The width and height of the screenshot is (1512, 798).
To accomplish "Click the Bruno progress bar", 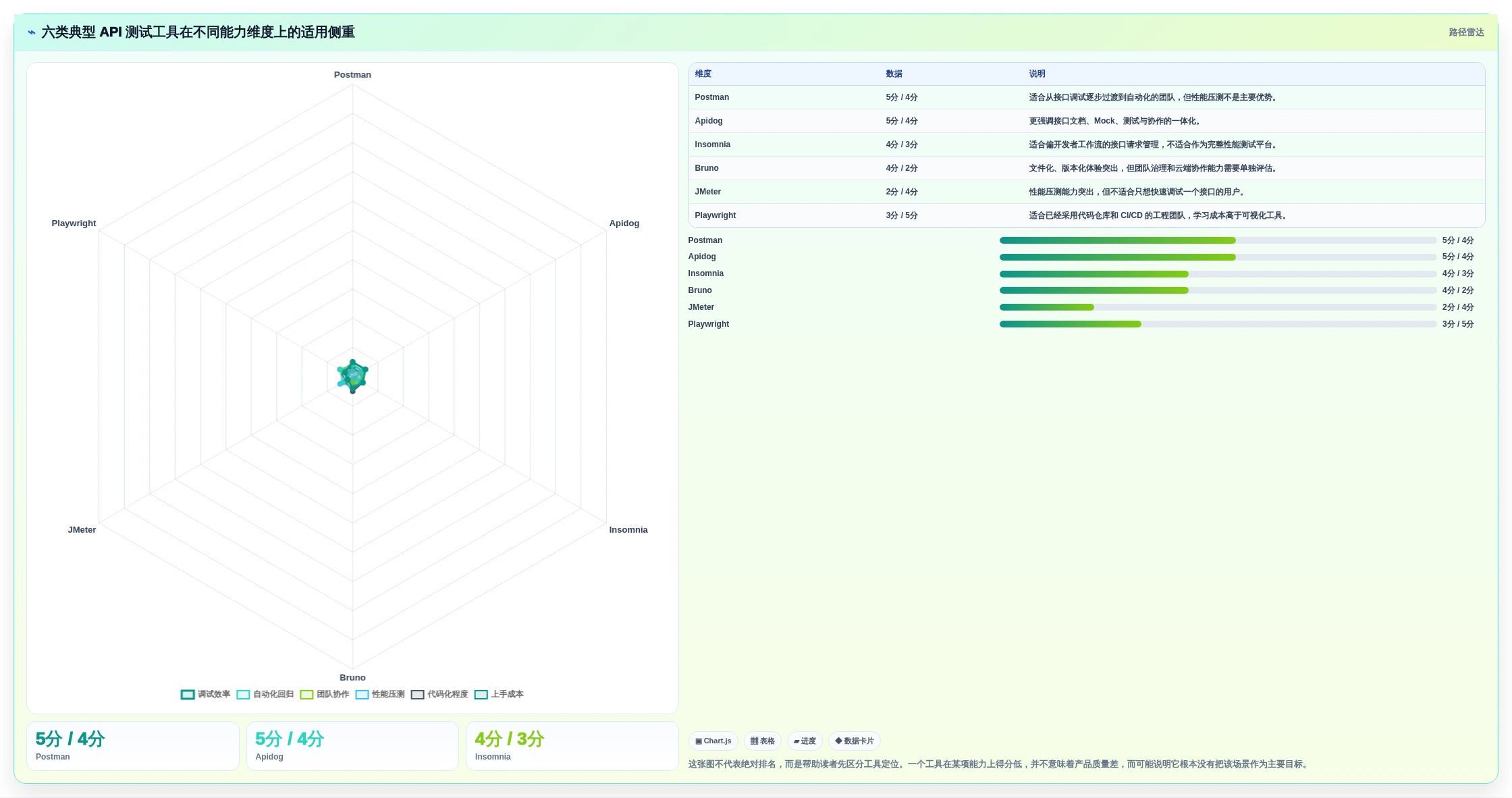I will click(1218, 290).
